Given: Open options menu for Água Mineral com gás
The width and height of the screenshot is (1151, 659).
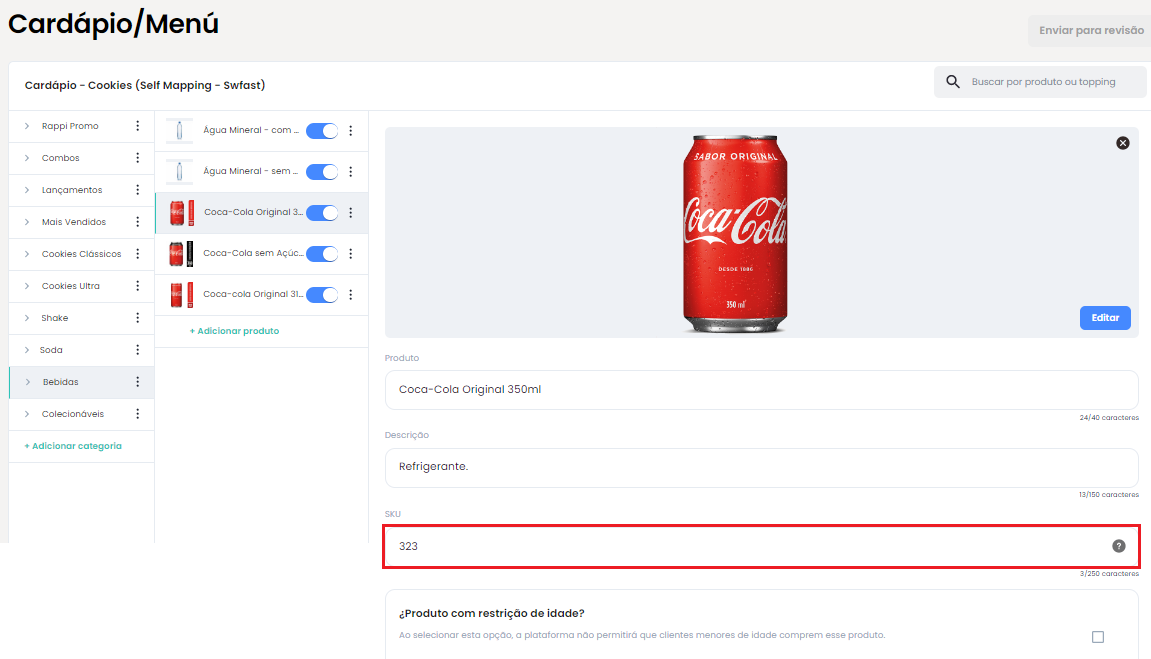Looking at the screenshot, I should pos(351,131).
